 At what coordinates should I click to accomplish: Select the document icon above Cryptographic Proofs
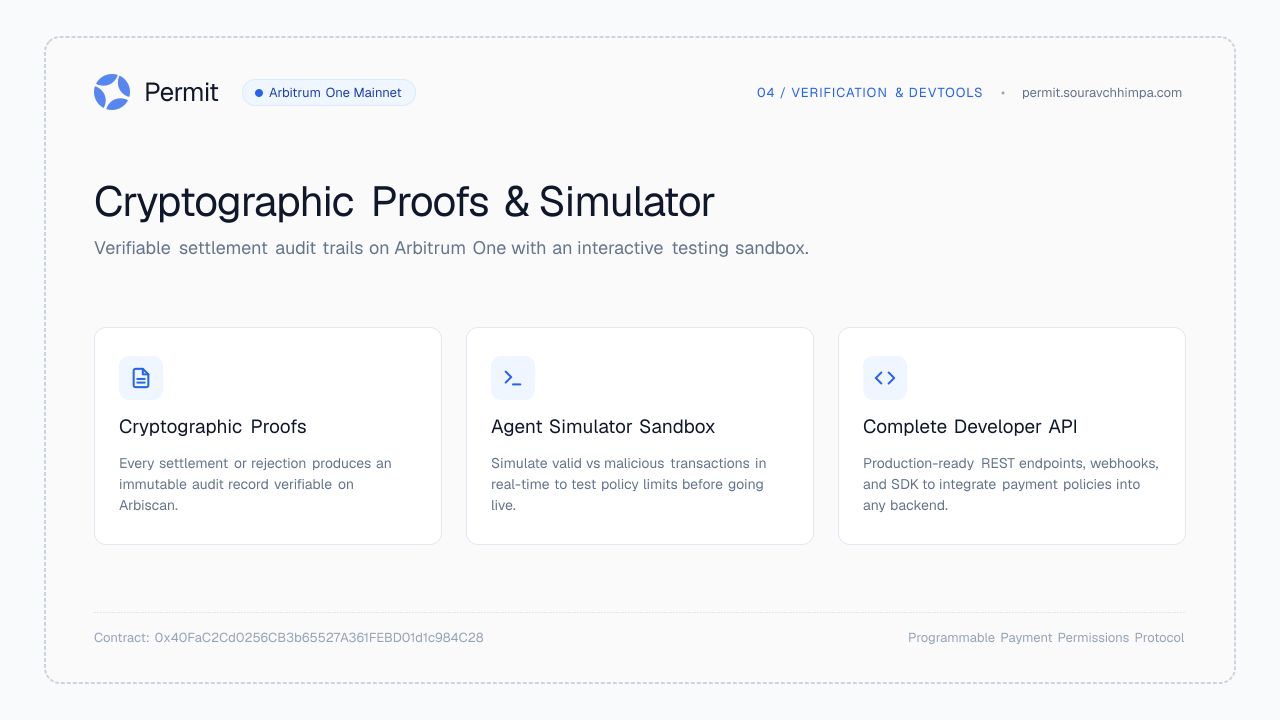pyautogui.click(x=141, y=378)
